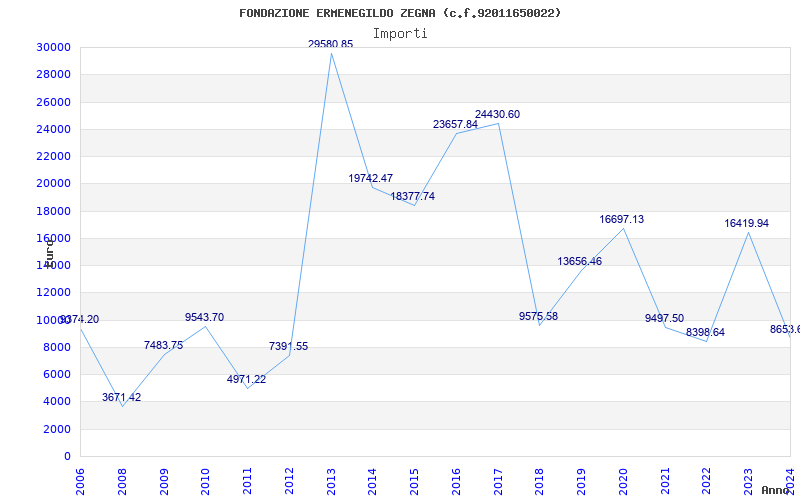Select the data label 7391.55
This screenshot has width=800, height=500.
point(288,346)
